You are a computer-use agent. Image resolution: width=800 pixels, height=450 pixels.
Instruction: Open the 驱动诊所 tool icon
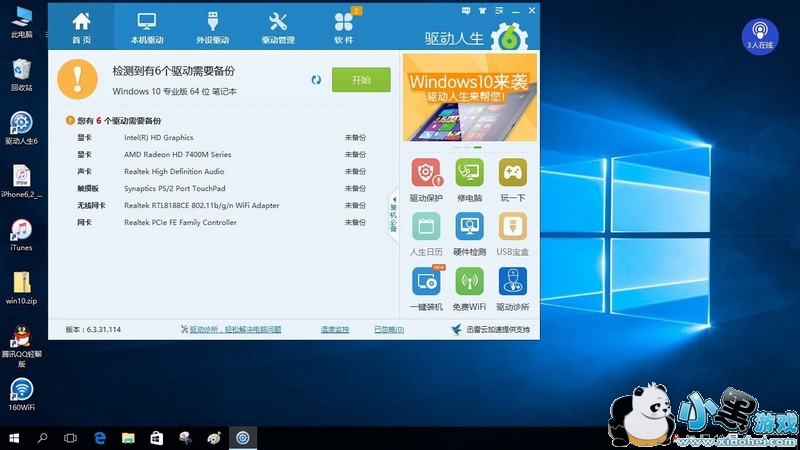click(513, 289)
